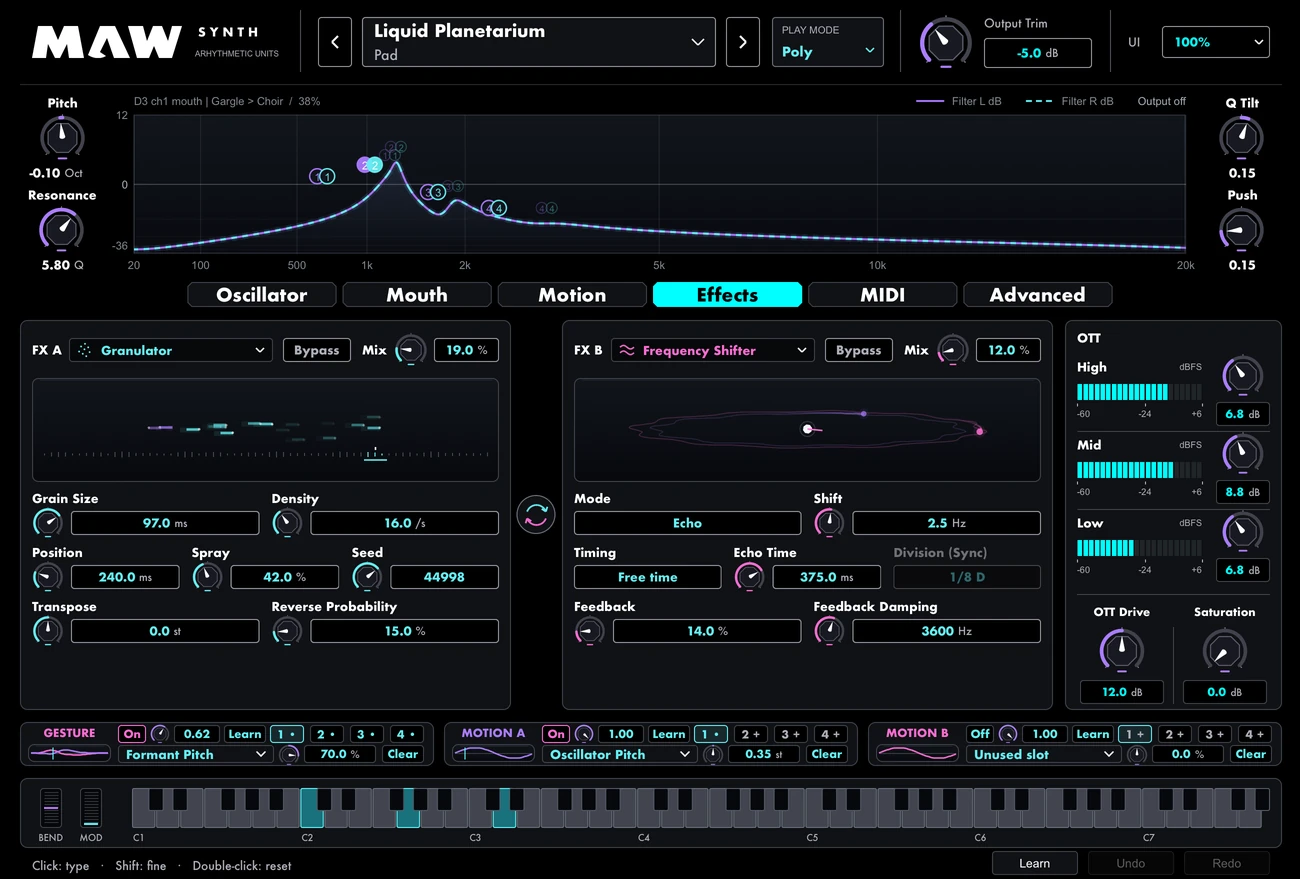Click the Push knob
Viewport: 1300px width, 879px height.
pos(1241,229)
